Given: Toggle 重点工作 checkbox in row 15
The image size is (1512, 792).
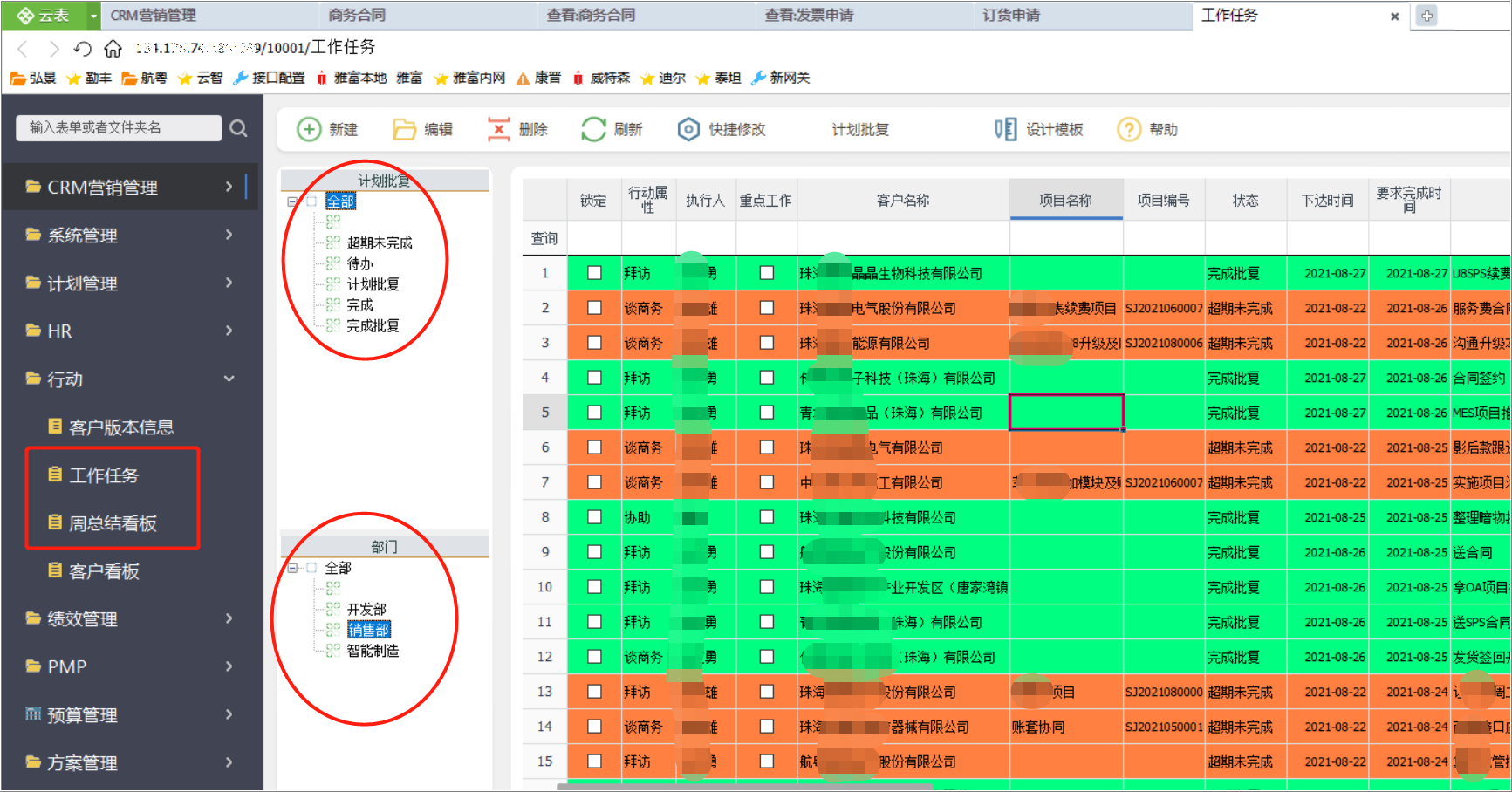Looking at the screenshot, I should click(x=767, y=761).
